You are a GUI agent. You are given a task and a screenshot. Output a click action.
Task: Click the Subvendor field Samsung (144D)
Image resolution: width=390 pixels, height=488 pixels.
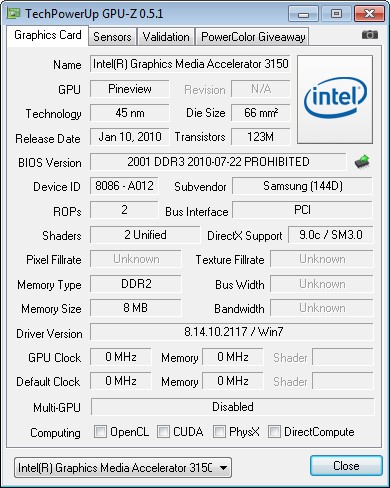click(x=303, y=186)
